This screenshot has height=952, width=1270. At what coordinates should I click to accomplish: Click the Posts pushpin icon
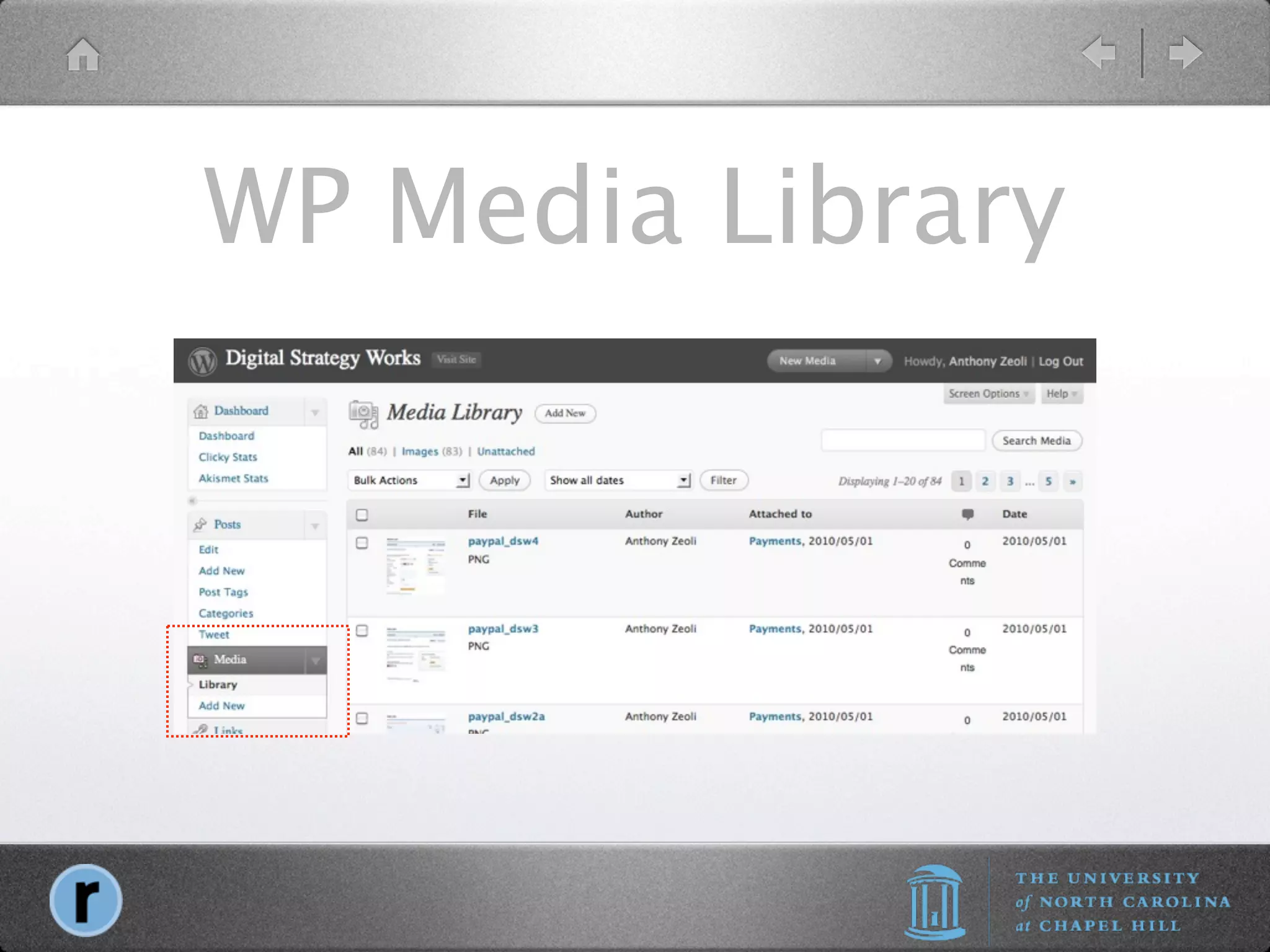(x=200, y=524)
